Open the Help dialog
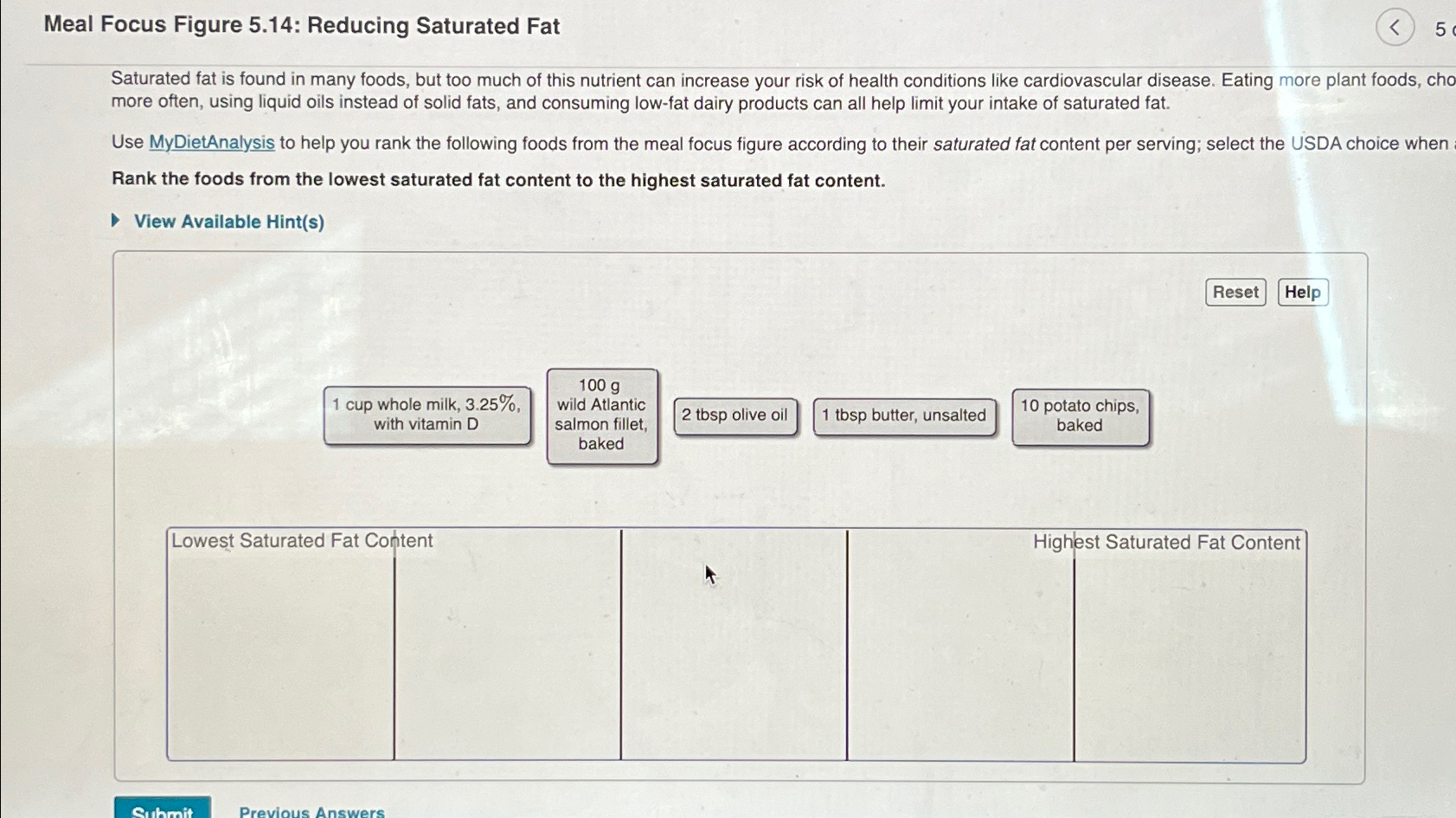Screen dimensions: 1456x818 point(1303,292)
